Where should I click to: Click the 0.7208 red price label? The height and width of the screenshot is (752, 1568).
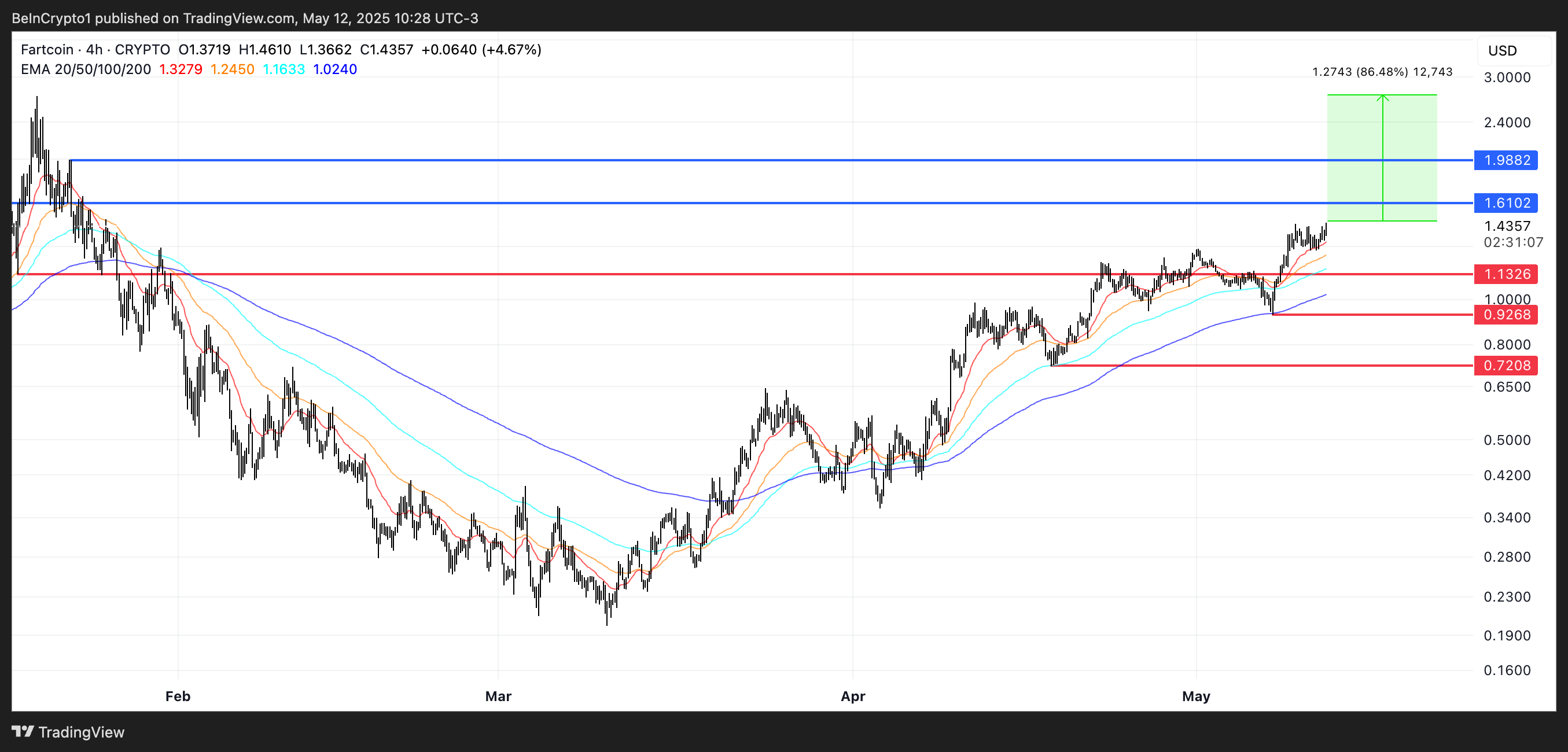(1506, 365)
